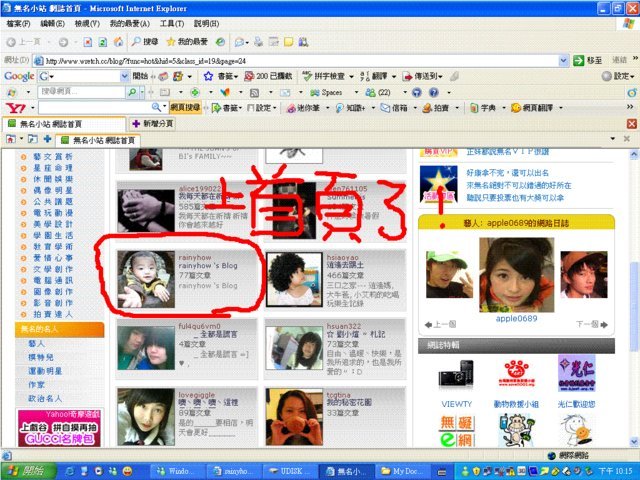Click the Google logo on the toolbar
The image size is (640, 480).
click(19, 76)
